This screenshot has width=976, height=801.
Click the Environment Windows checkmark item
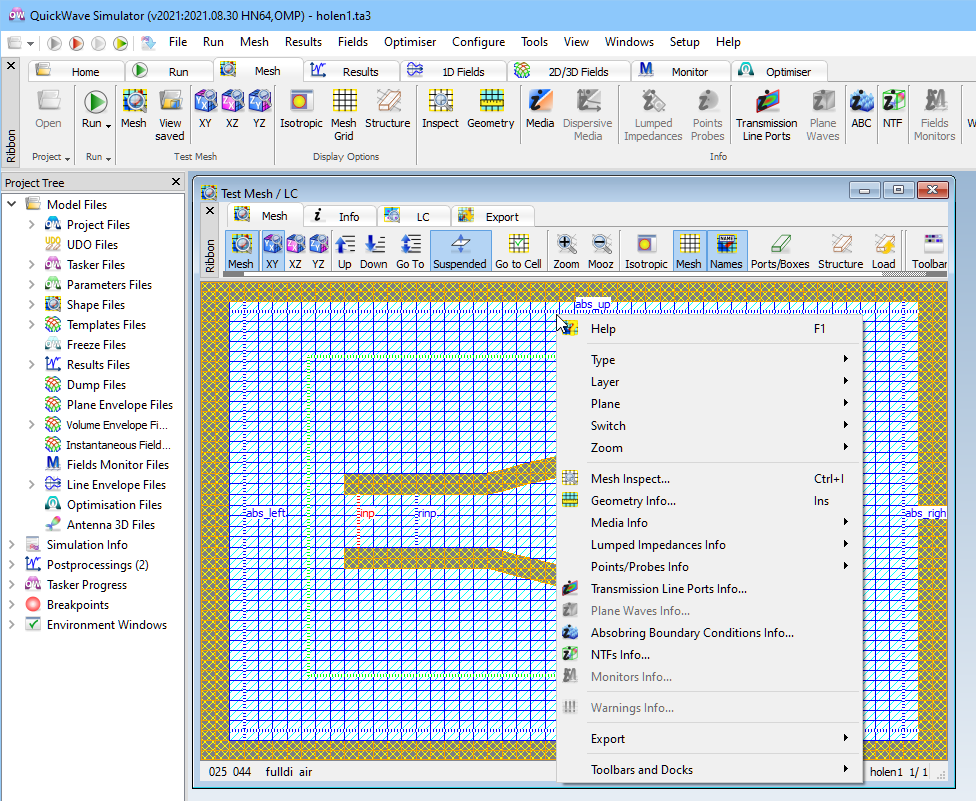96,624
